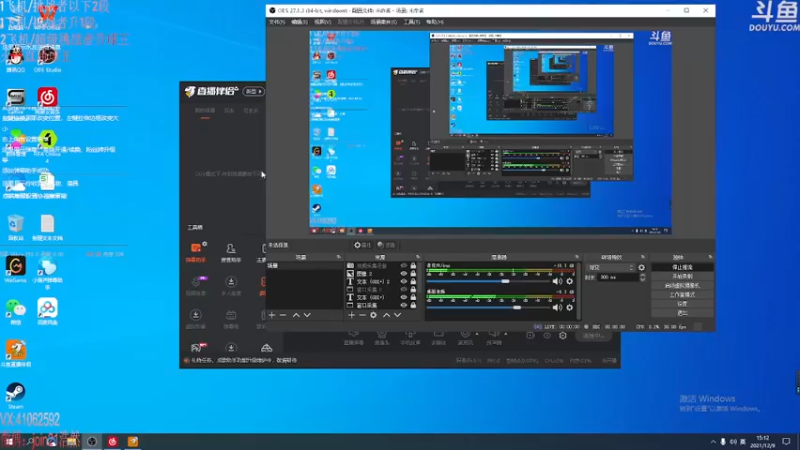Move the scene up in the list
Screen dimensions: 800x450
click(x=296, y=315)
